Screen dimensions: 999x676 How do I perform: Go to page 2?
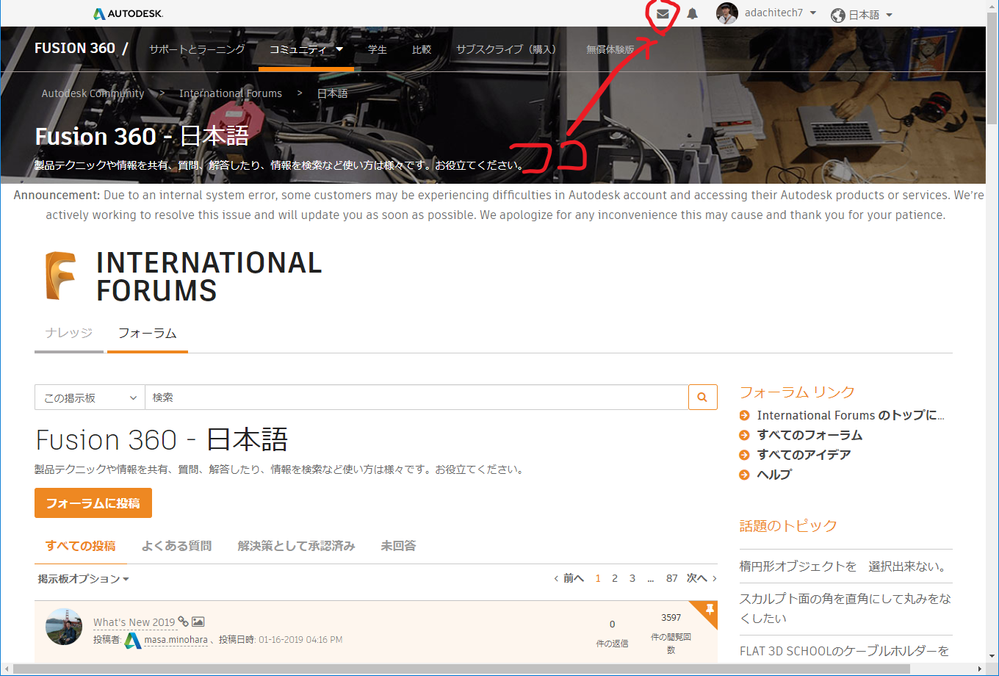(x=614, y=579)
